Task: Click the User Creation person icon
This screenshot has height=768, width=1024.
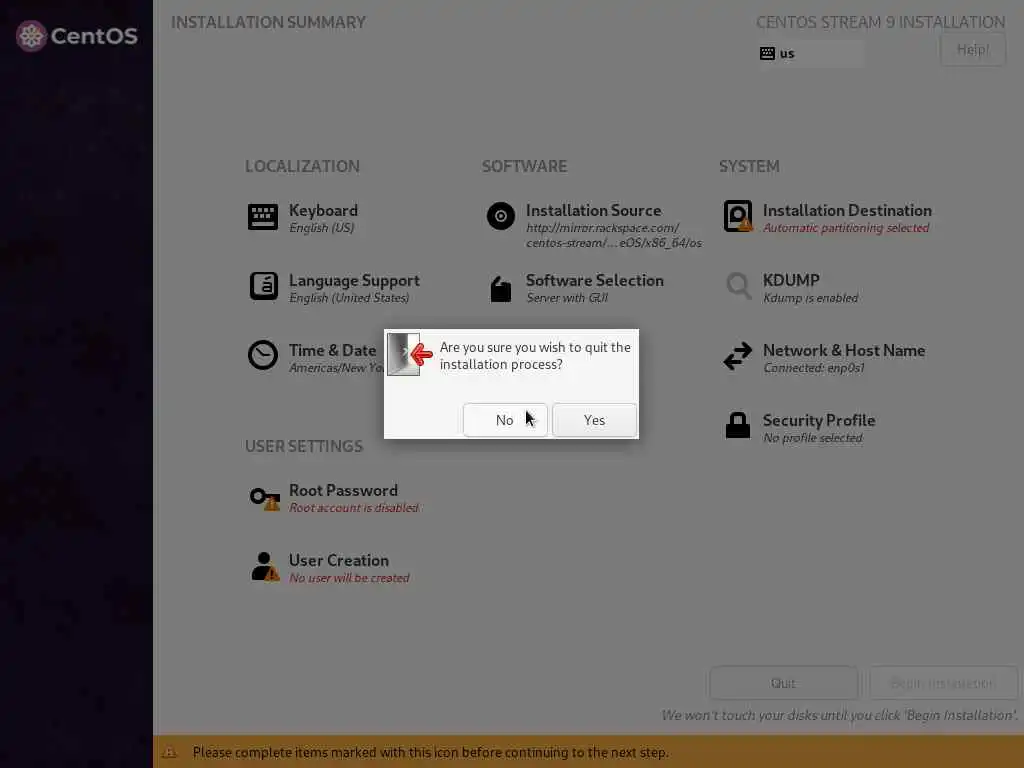Action: click(264, 566)
